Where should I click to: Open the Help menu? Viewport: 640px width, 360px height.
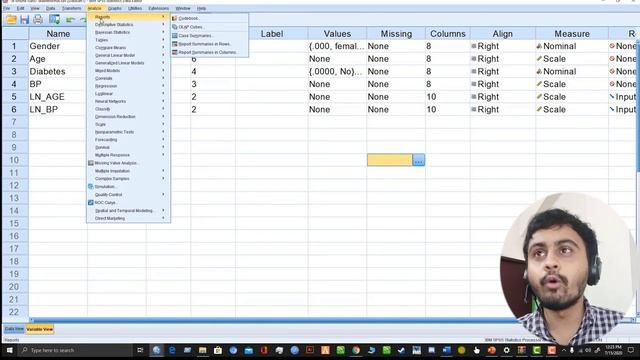[202, 8]
